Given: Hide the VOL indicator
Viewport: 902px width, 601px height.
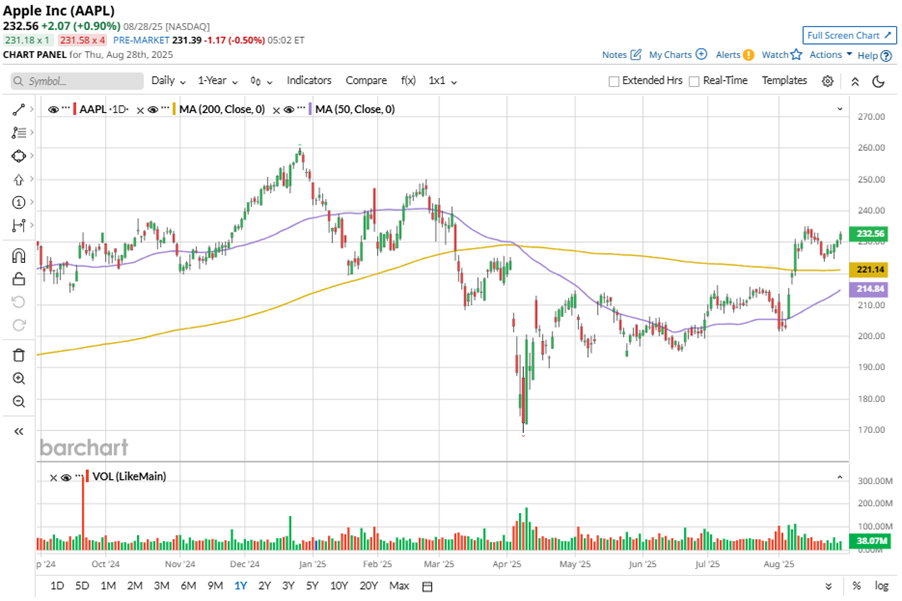Looking at the screenshot, I should coord(66,477).
